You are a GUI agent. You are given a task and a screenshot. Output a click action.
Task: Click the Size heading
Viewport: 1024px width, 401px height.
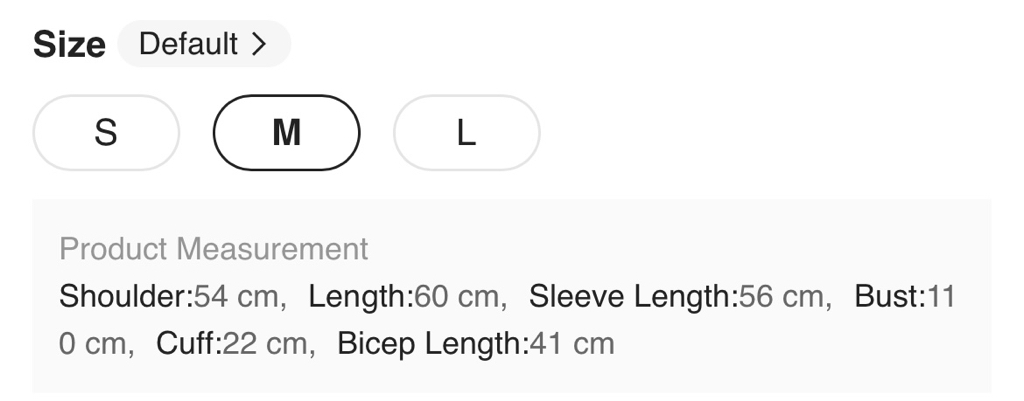[69, 44]
